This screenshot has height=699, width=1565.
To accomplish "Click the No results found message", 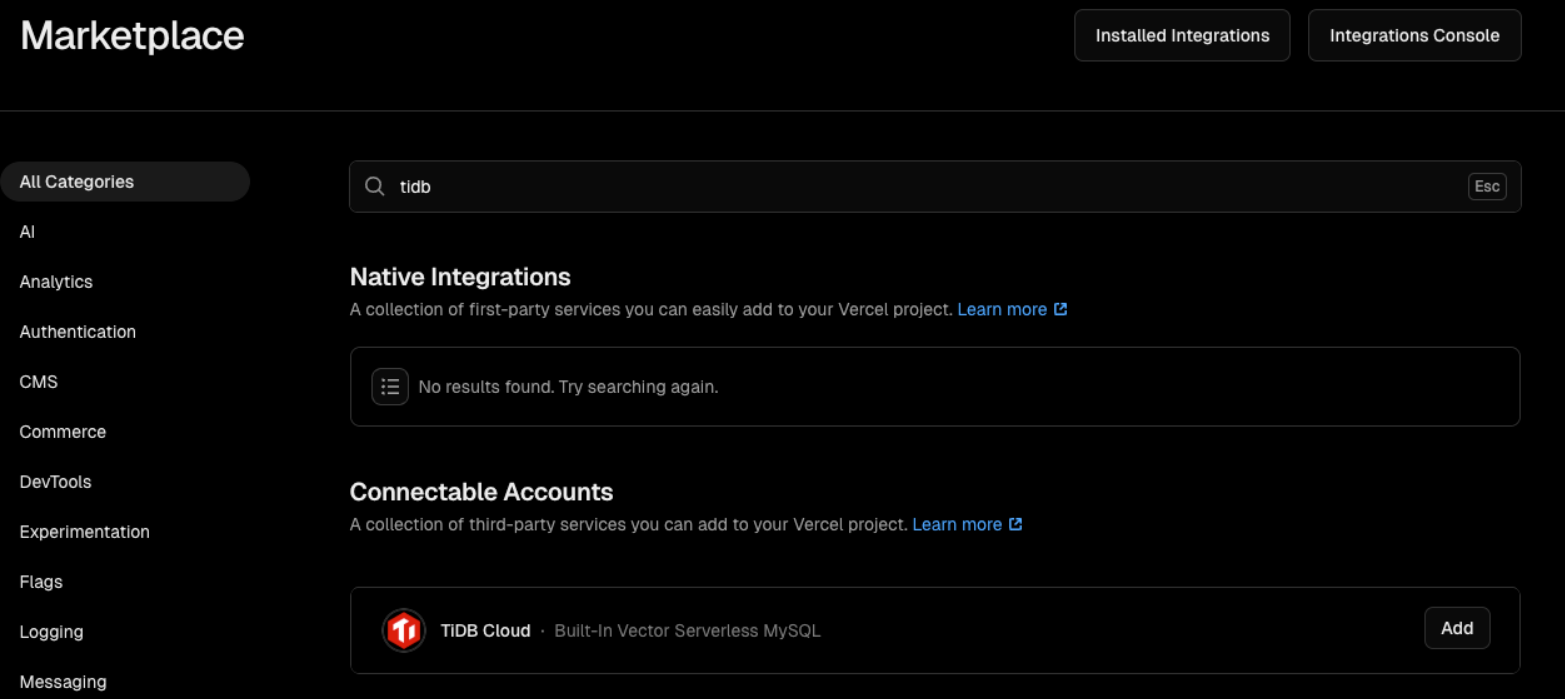I will 568,386.
